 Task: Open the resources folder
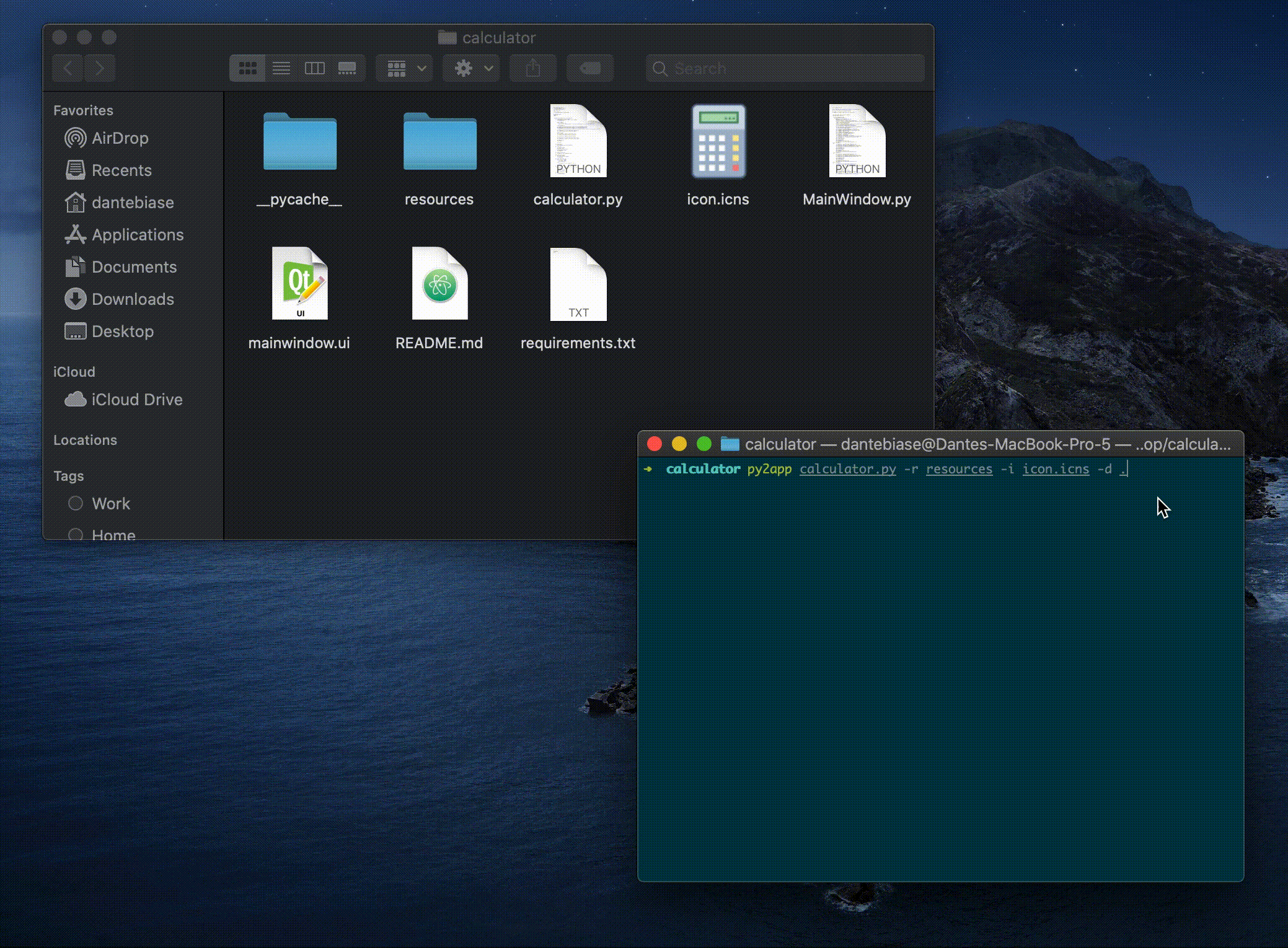click(x=439, y=142)
